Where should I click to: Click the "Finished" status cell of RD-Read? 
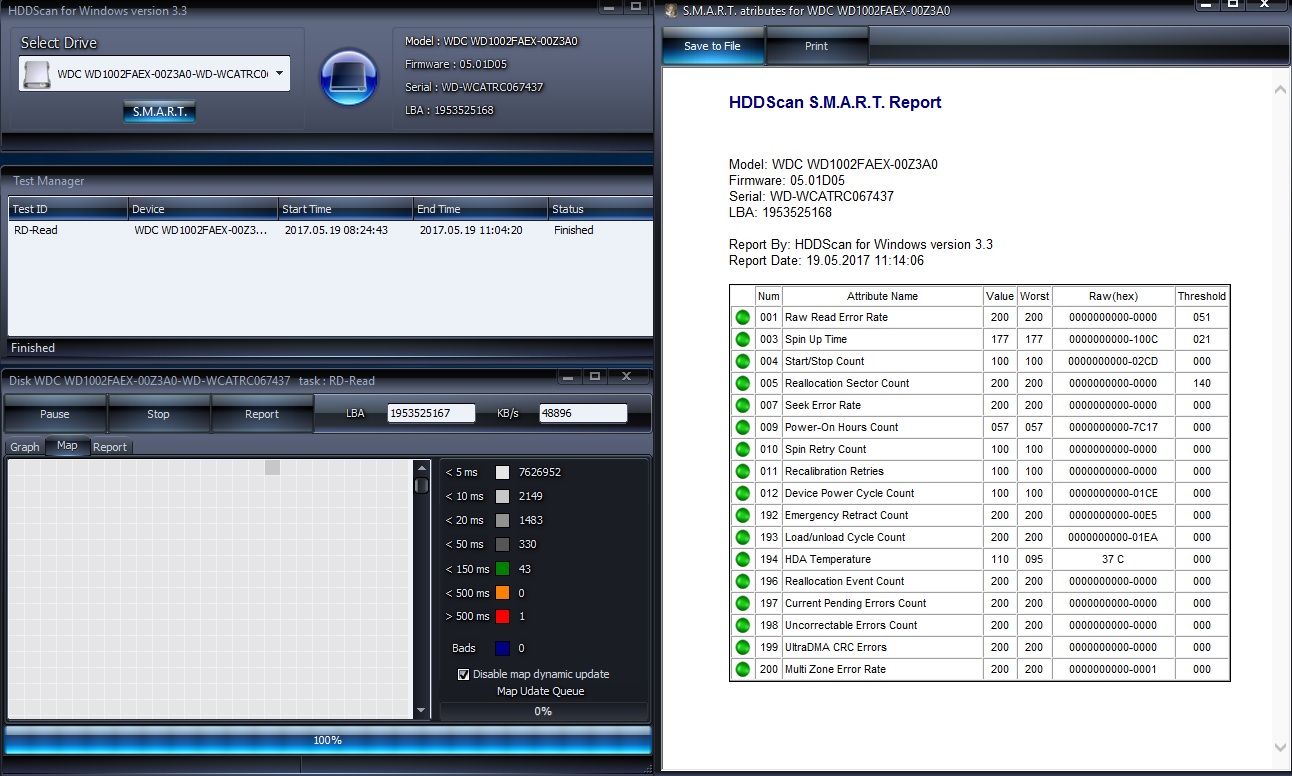point(574,230)
